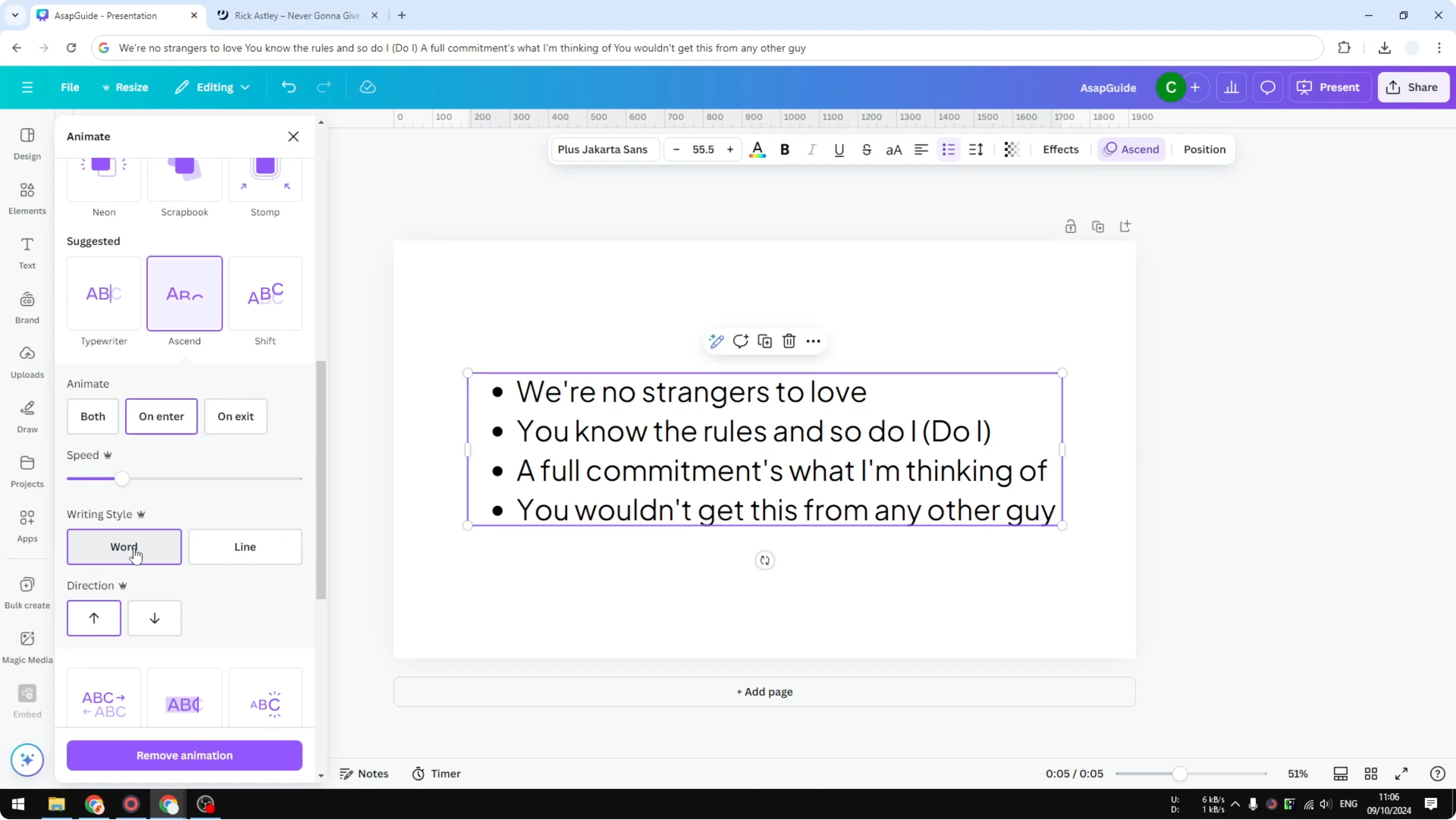The image size is (1456, 820).
Task: Adjust the zoom slider at bottom
Action: (1180, 774)
